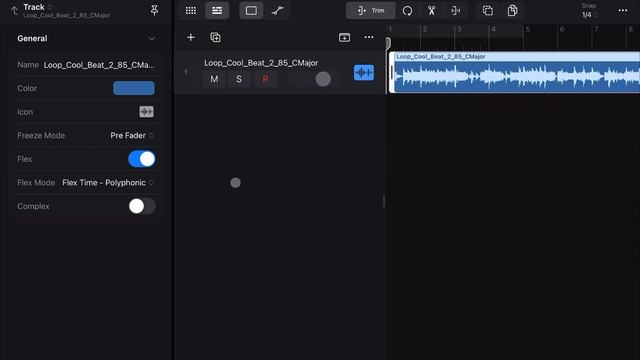The image size is (640, 360).
Task: Open the top-right more options menu
Action: pos(623,11)
